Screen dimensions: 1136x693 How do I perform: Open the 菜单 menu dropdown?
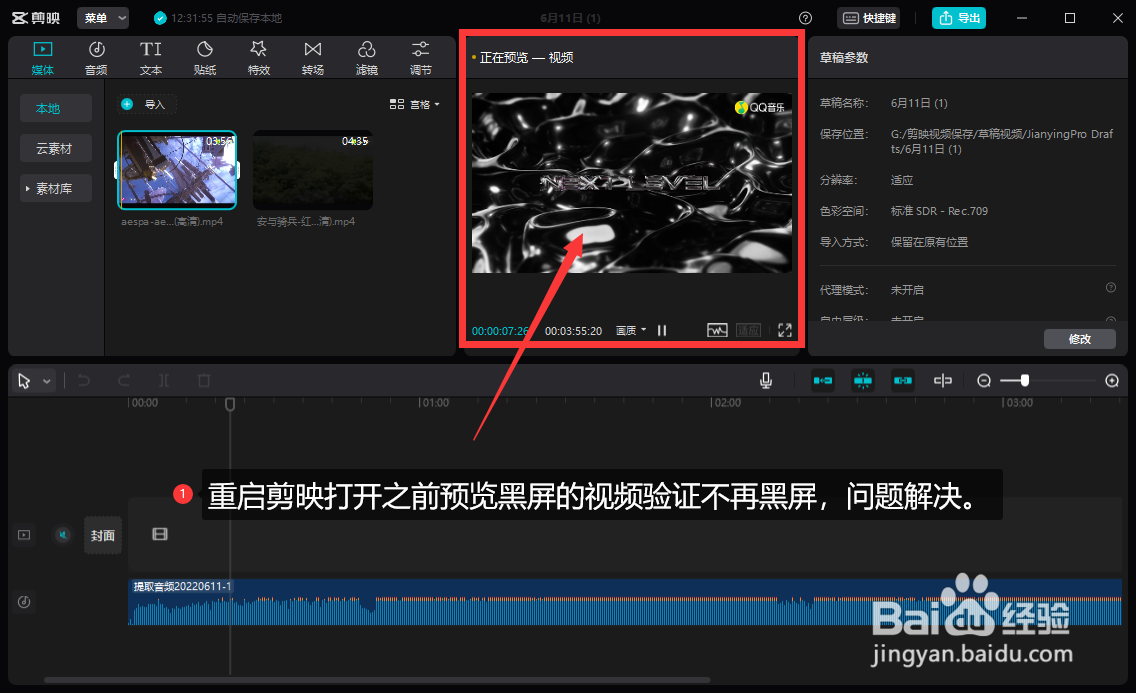(103, 18)
